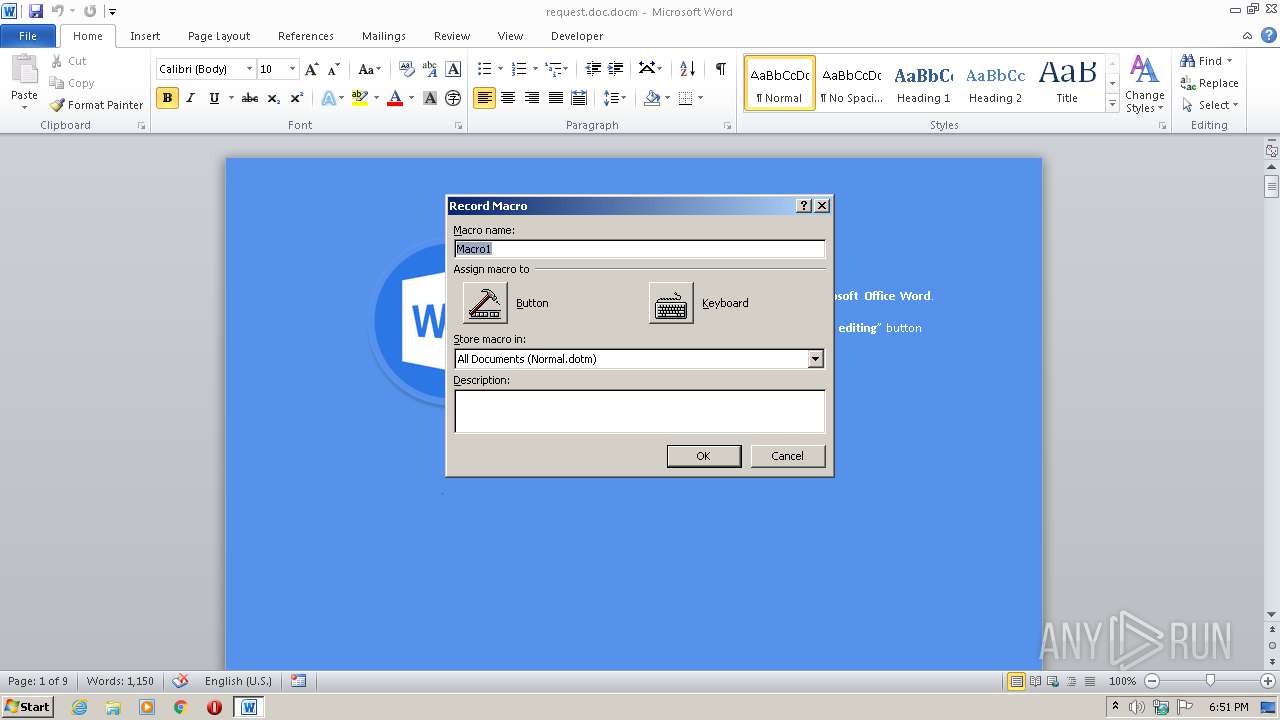Assign macro to Keyboard icon
Image resolution: width=1280 pixels, height=720 pixels.
(671, 303)
